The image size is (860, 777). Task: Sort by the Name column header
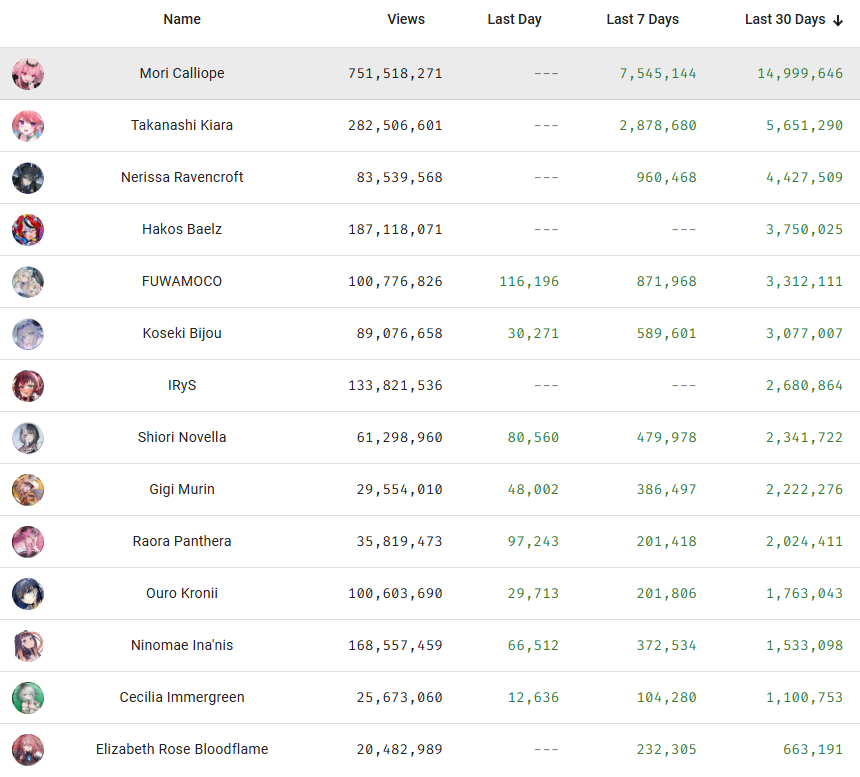tap(182, 19)
